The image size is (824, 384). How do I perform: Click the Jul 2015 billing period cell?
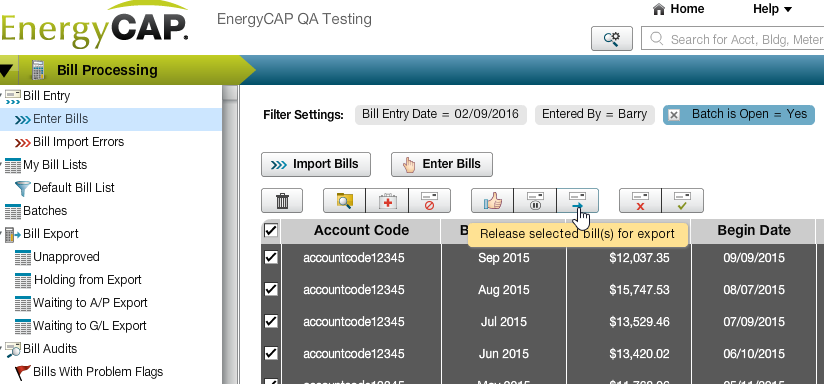[503, 321]
